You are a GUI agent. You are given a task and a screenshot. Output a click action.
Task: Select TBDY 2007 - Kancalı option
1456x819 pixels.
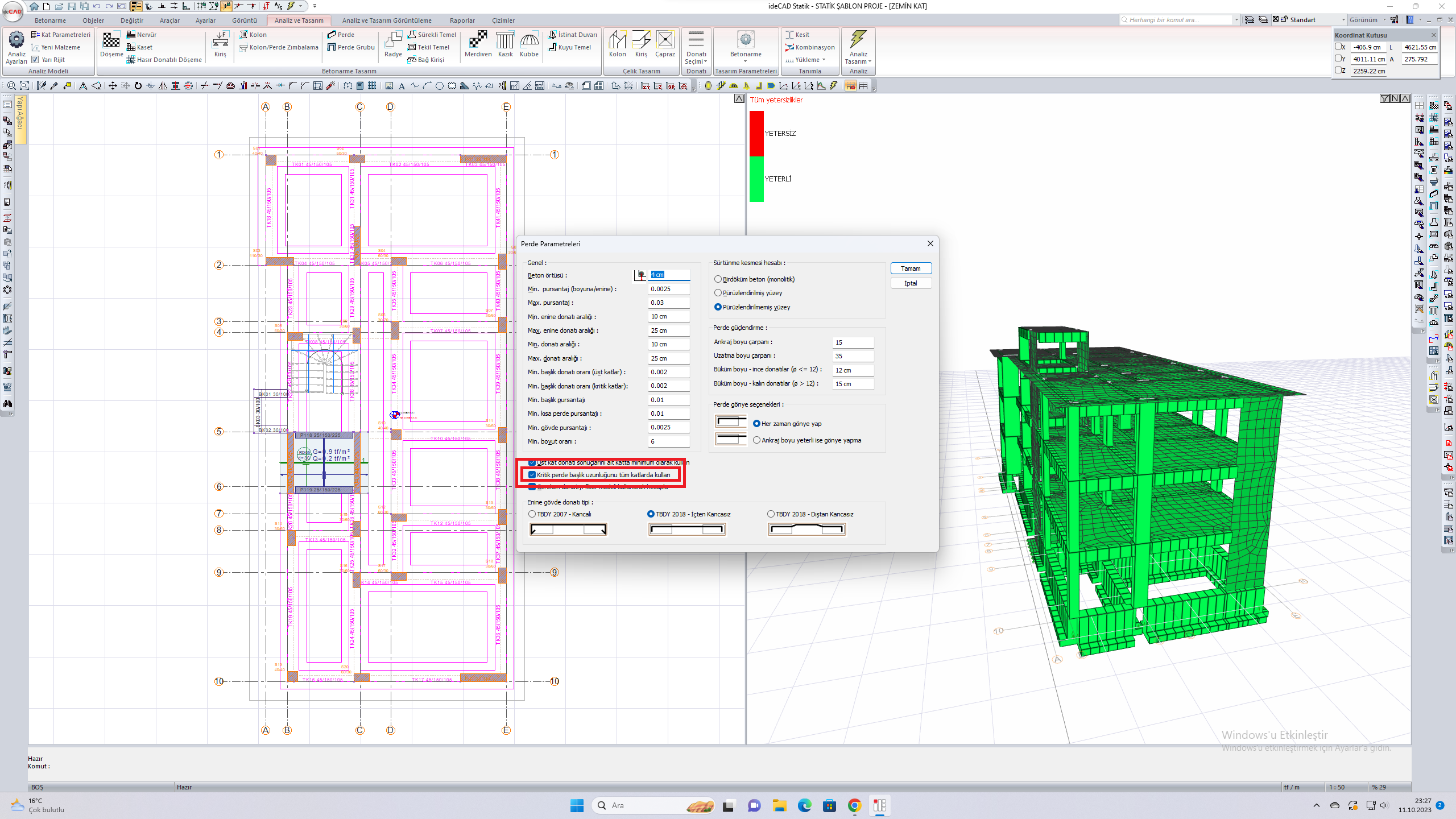pos(532,514)
